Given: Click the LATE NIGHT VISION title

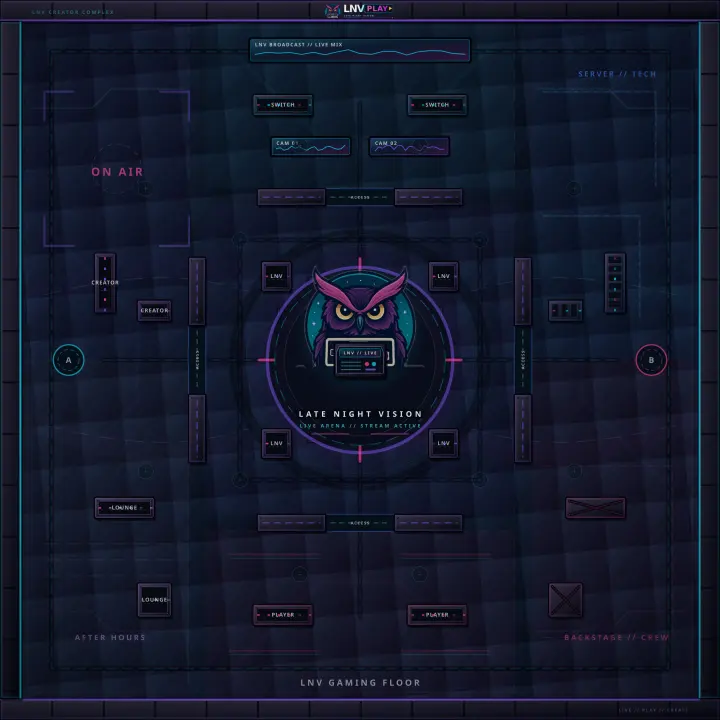Looking at the screenshot, I should (360, 414).
